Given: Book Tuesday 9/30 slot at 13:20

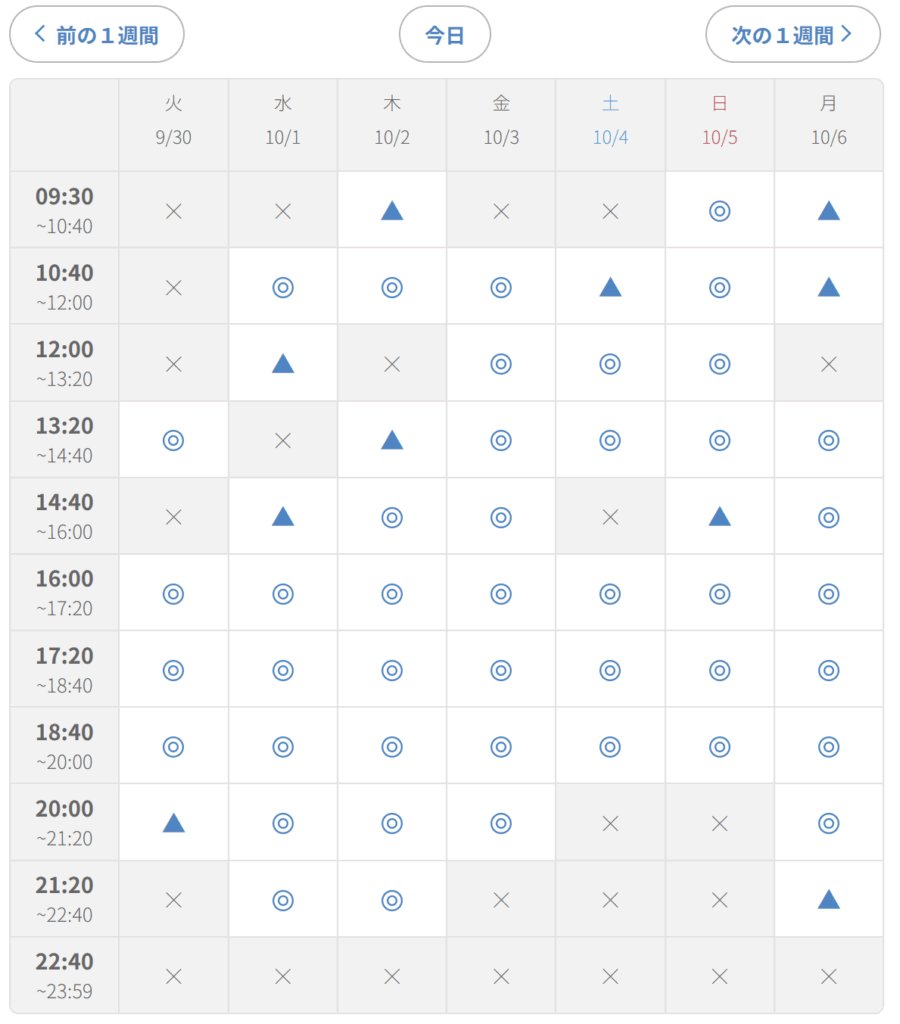Looking at the screenshot, I should [173, 440].
